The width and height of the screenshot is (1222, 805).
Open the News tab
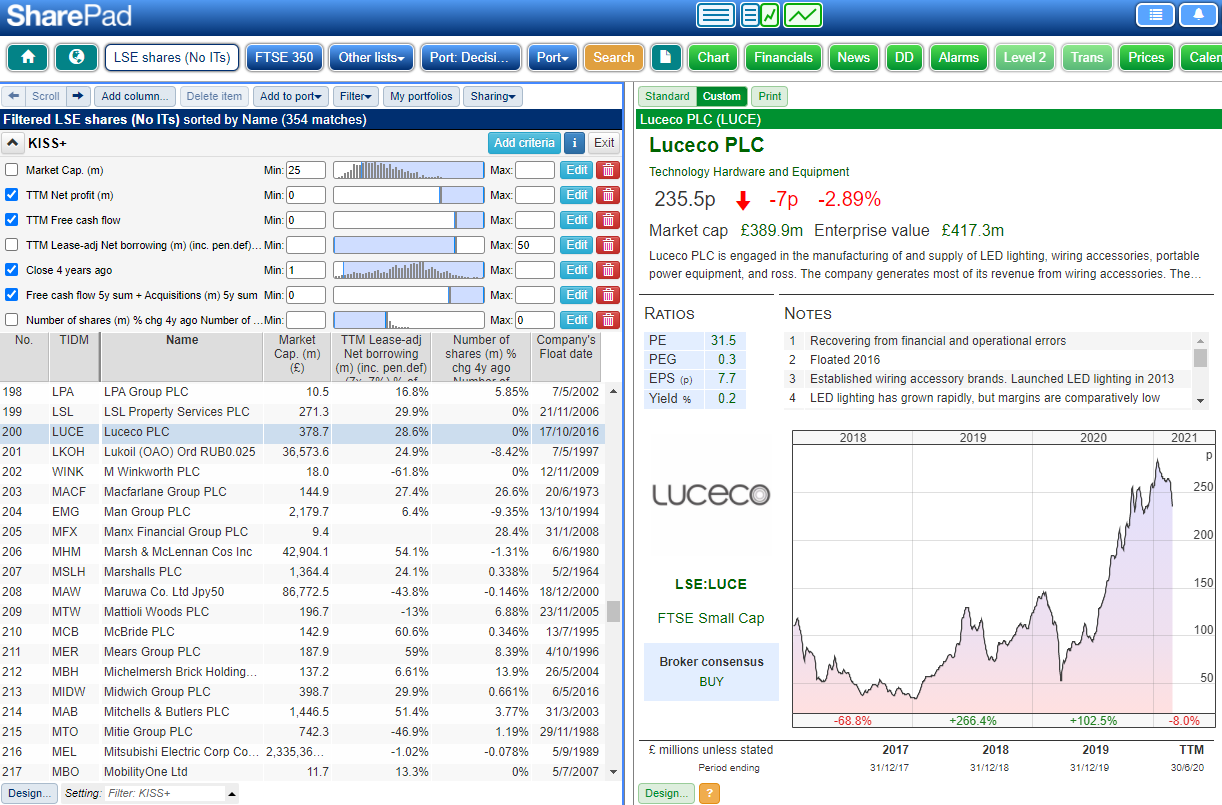pyautogui.click(x=853, y=57)
